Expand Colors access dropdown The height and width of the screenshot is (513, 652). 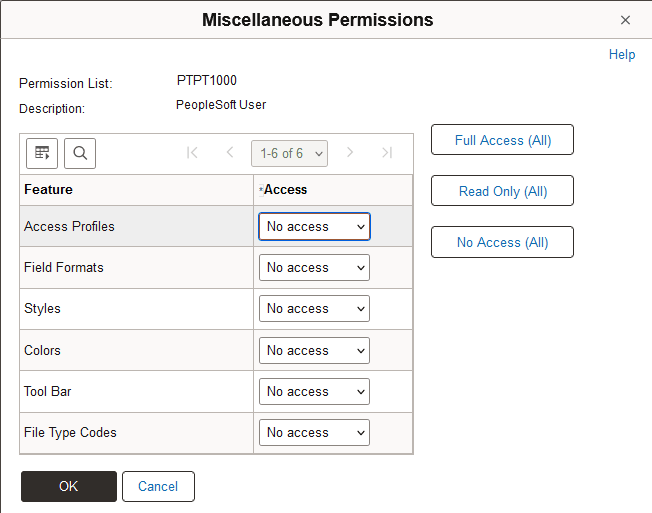coord(314,351)
